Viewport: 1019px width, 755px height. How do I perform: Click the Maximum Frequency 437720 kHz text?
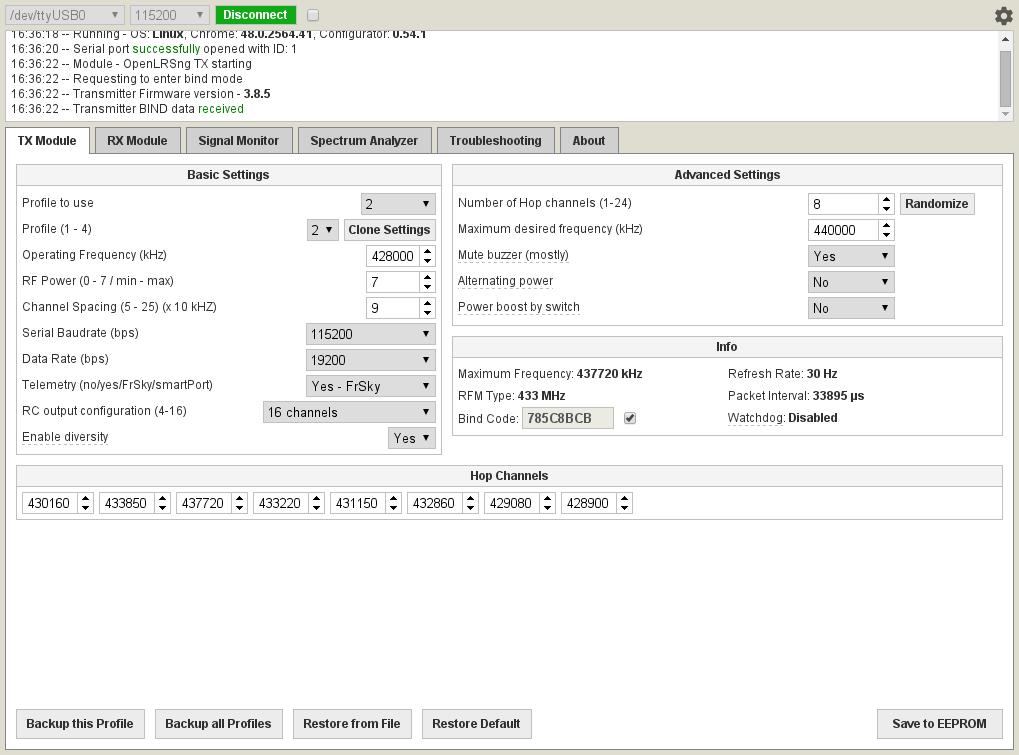(x=550, y=374)
